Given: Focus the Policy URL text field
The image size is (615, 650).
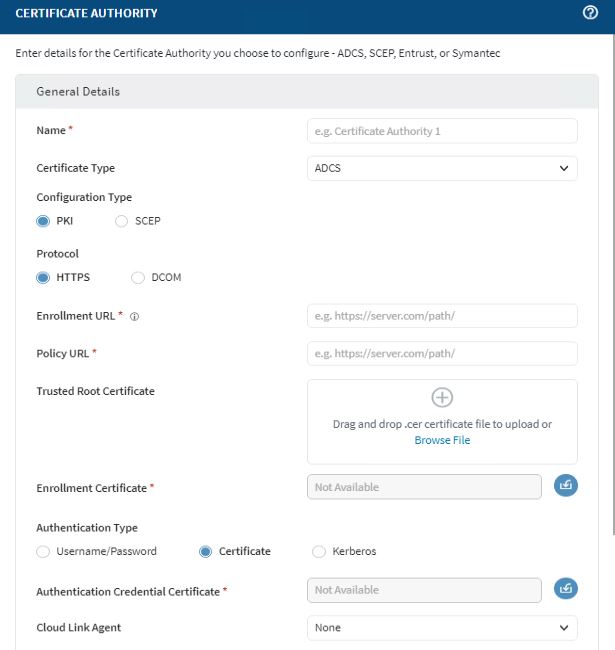Looking at the screenshot, I should click(442, 354).
